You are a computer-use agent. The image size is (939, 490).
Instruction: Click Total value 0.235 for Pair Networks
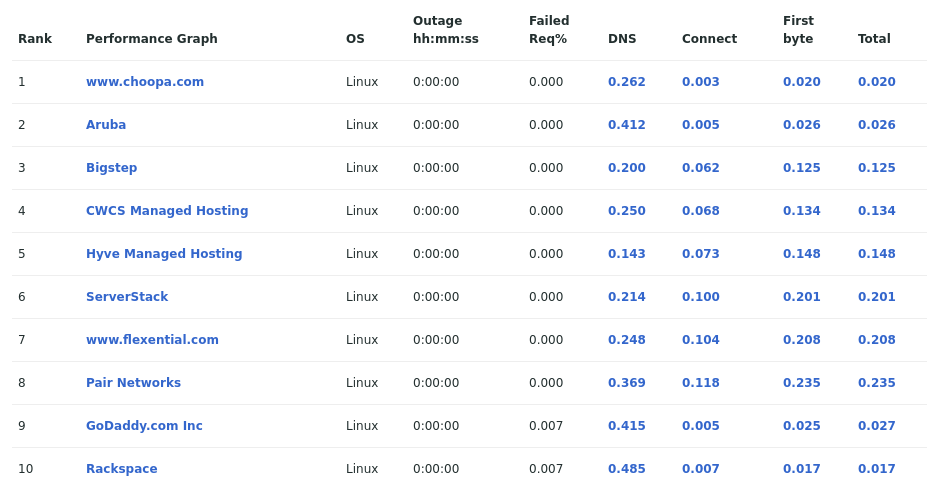pyautogui.click(x=877, y=383)
